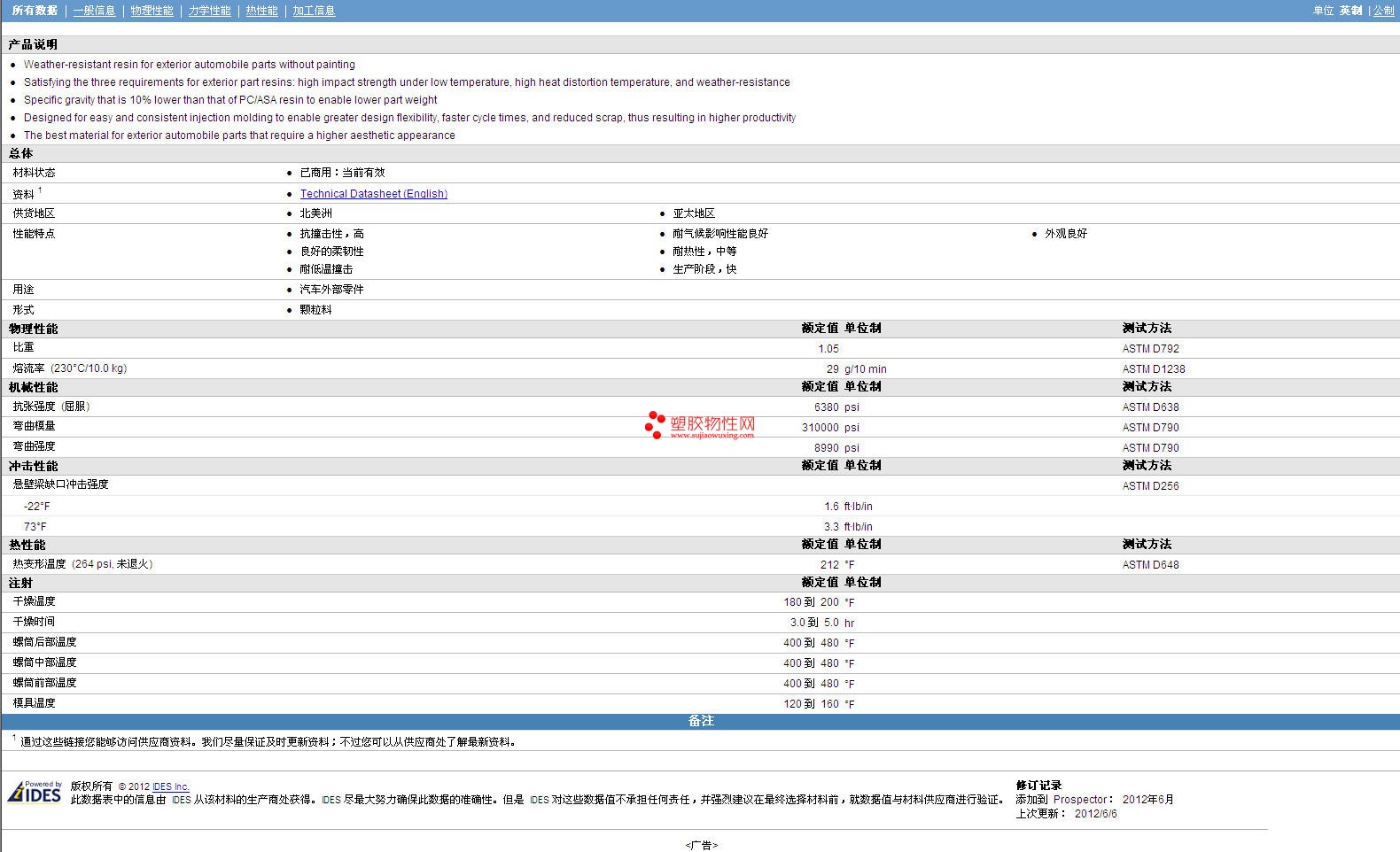Select the 力学性能 tab
The image size is (1400, 852).
(x=209, y=11)
